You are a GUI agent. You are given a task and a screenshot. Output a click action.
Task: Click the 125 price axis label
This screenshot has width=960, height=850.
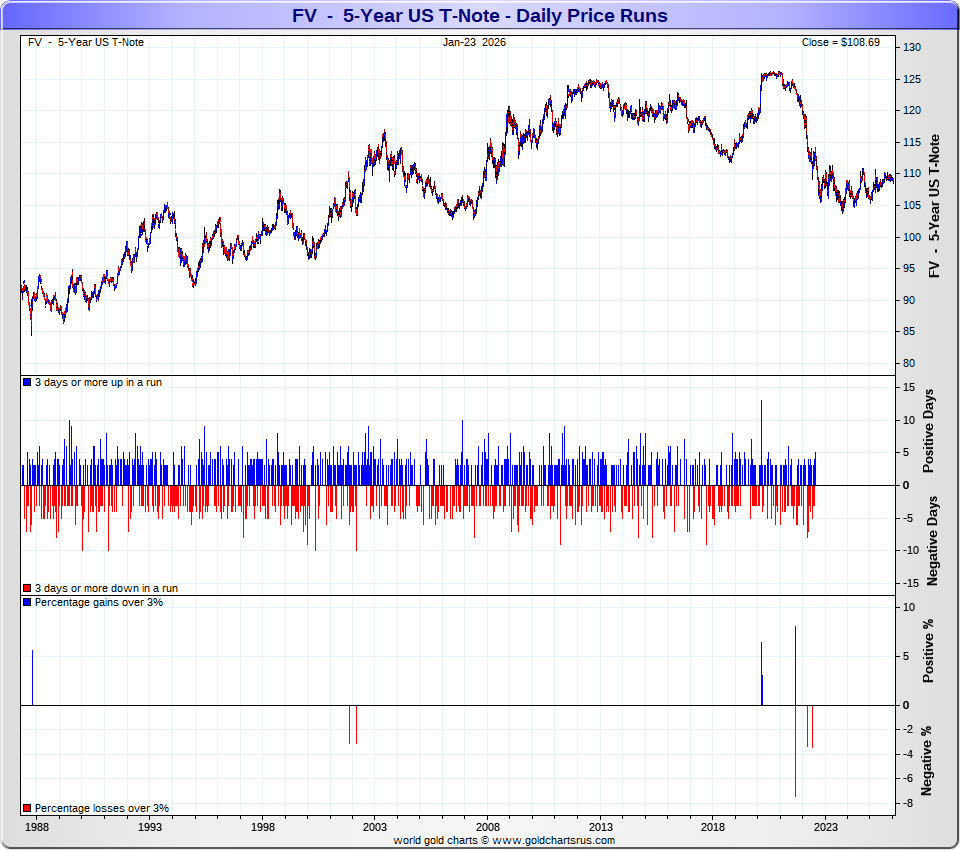(912, 79)
